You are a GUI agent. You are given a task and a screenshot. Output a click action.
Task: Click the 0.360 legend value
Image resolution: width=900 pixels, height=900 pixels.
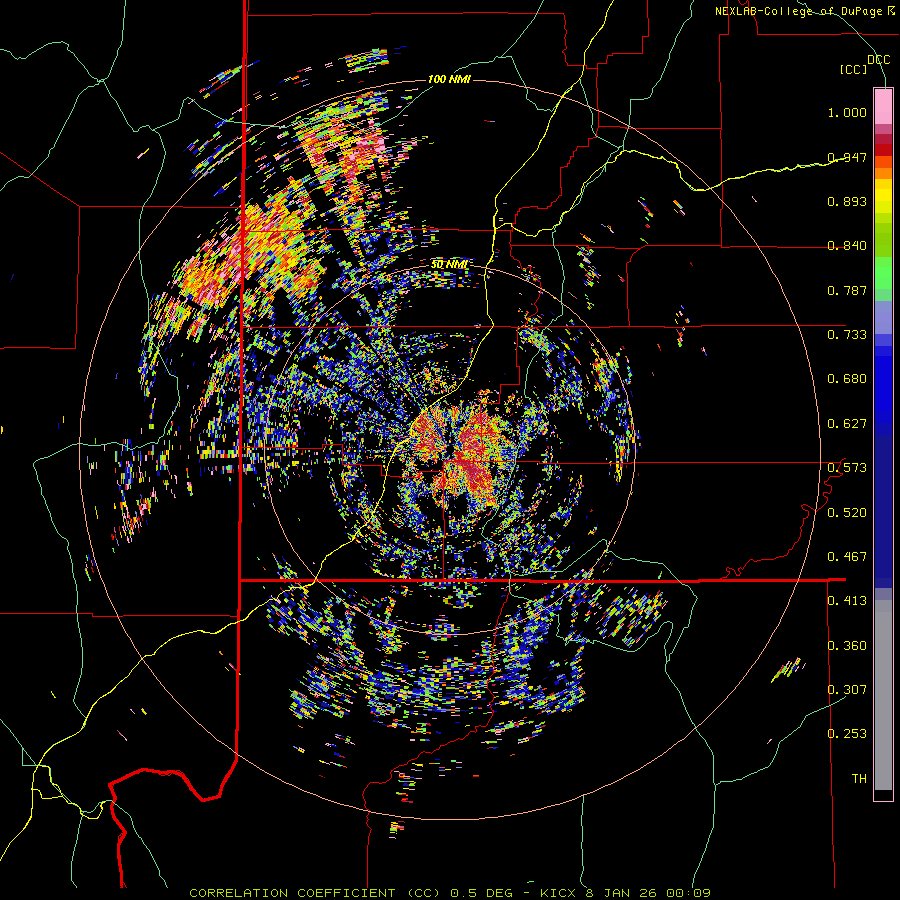point(847,646)
